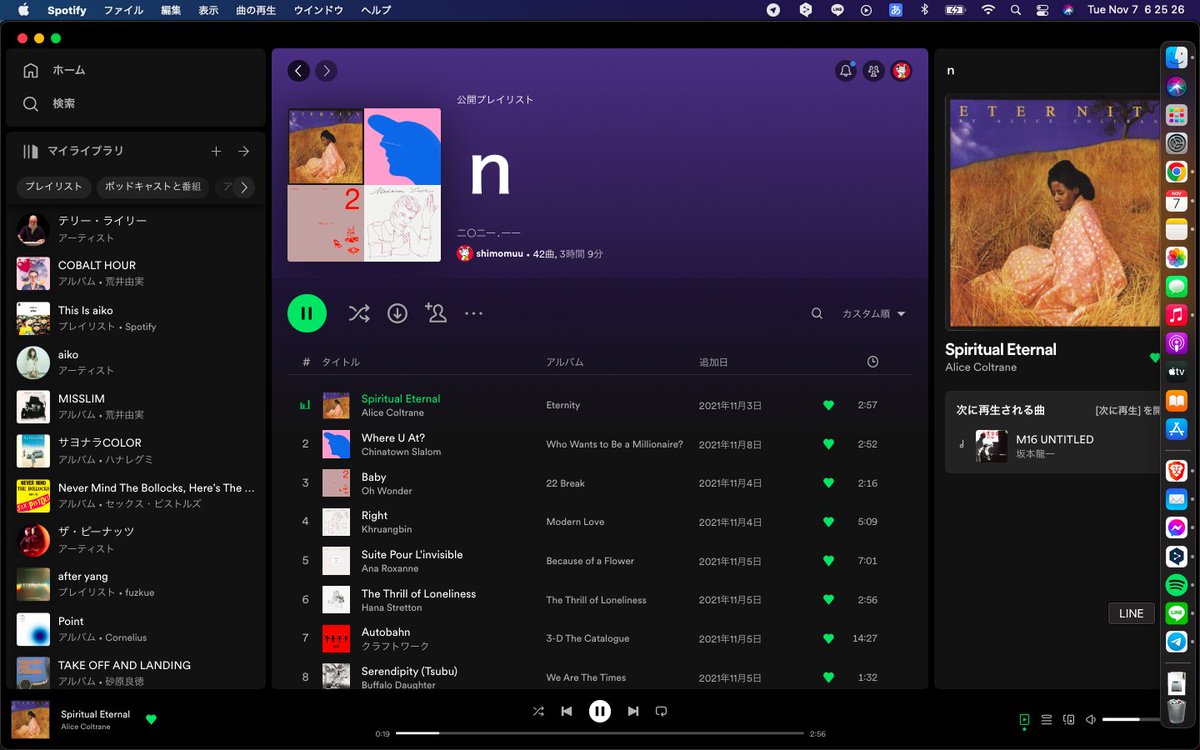Viewport: 1200px width, 750px height.
Task: Go forward with the right navigation arrow
Action: tap(326, 71)
